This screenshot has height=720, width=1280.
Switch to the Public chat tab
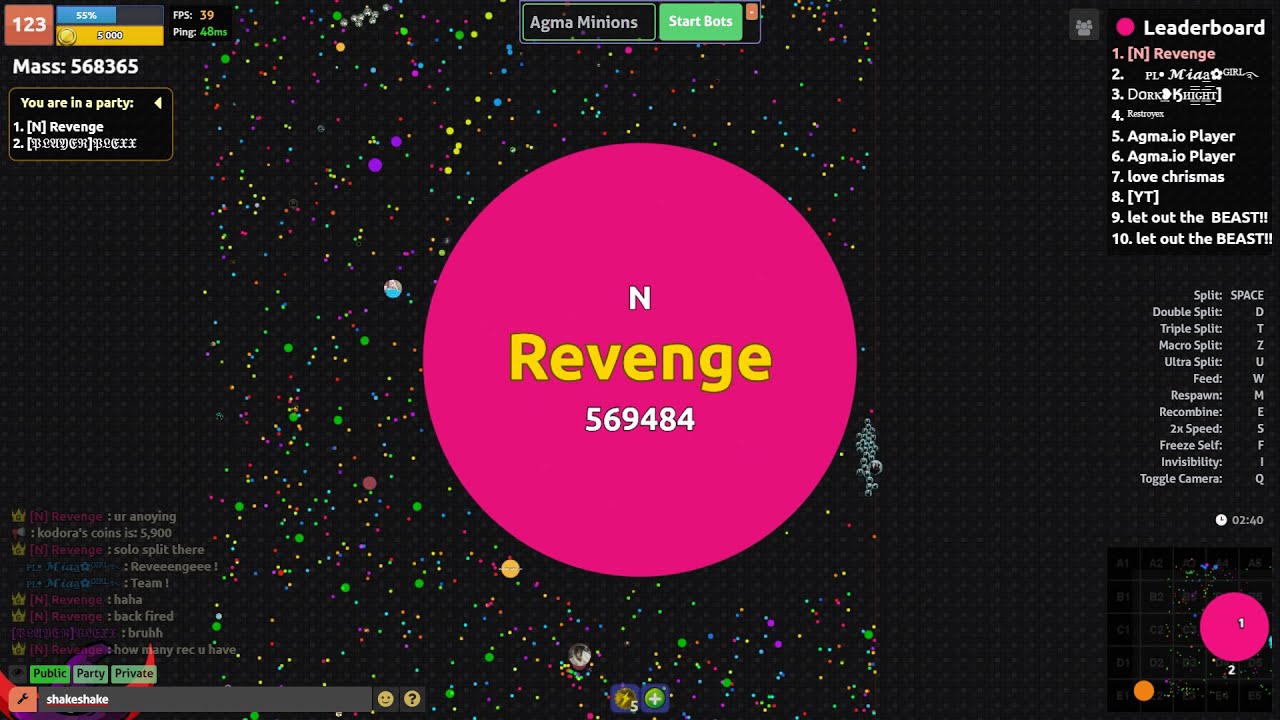pos(50,674)
